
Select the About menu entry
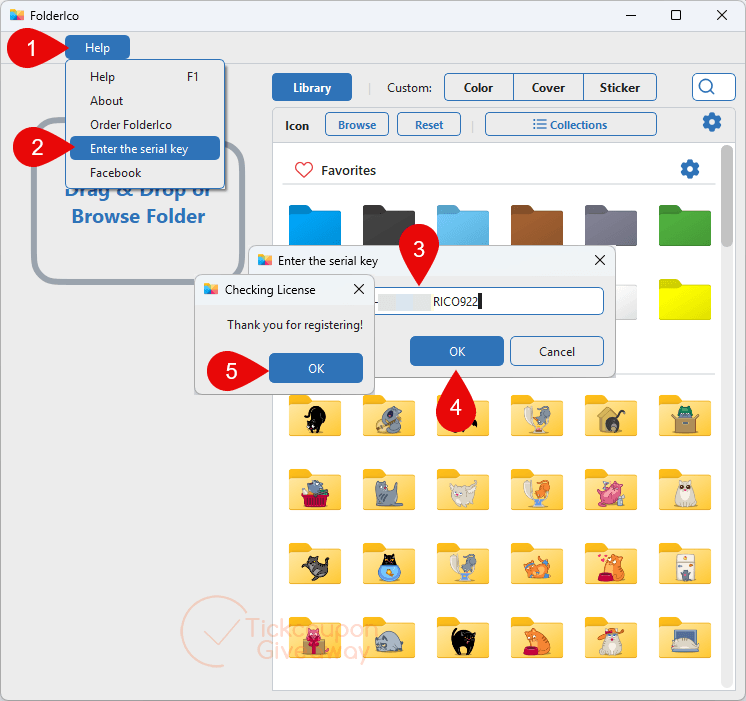point(107,101)
